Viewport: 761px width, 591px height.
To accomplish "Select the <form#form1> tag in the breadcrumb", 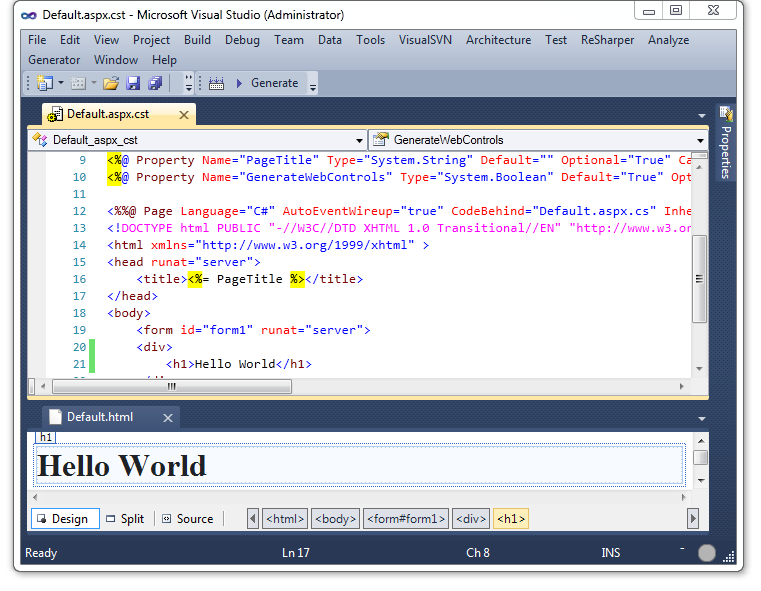I will click(406, 519).
